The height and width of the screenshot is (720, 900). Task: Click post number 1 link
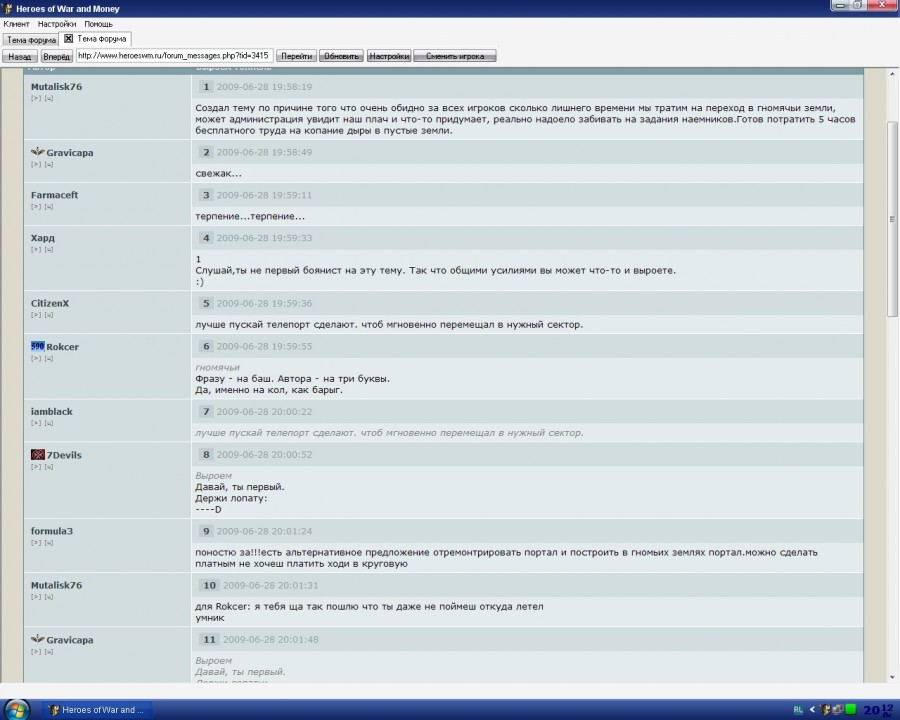pos(206,87)
